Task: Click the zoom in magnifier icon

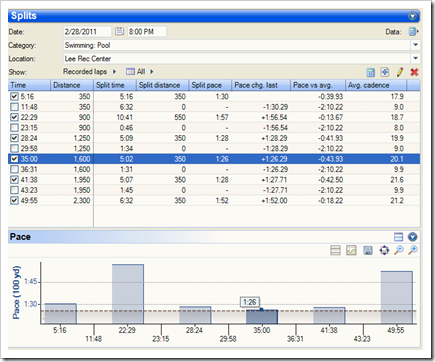Action: tap(413, 250)
